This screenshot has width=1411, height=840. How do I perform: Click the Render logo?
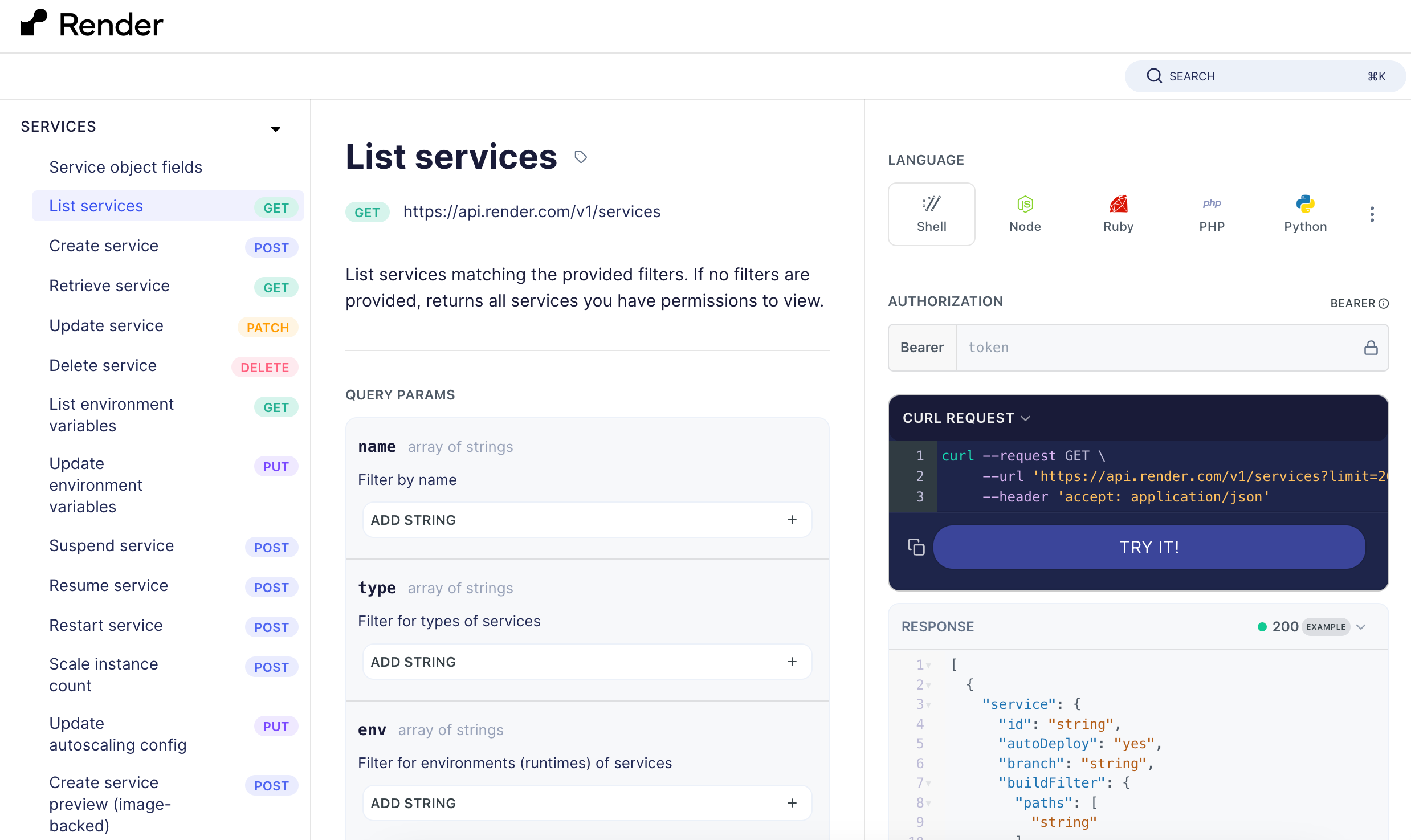coord(91,23)
